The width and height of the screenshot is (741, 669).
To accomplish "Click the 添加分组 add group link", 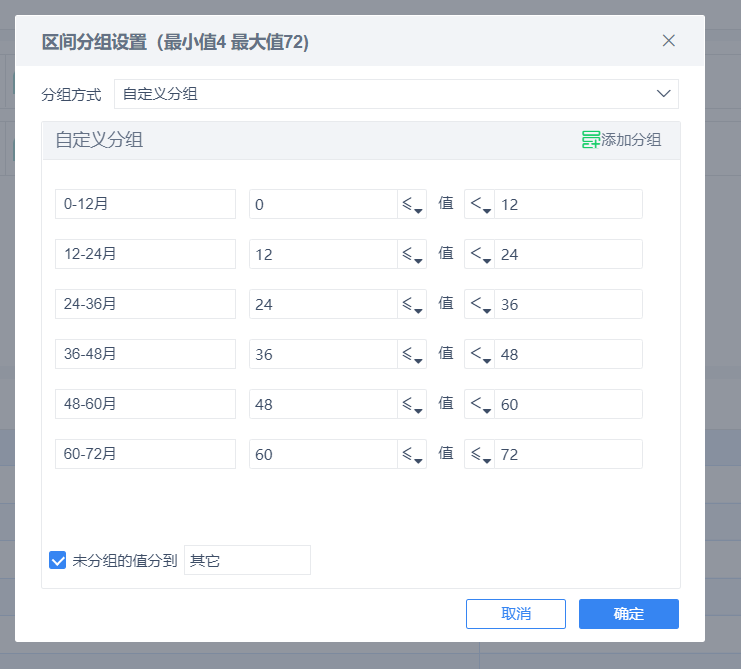I will [631, 140].
